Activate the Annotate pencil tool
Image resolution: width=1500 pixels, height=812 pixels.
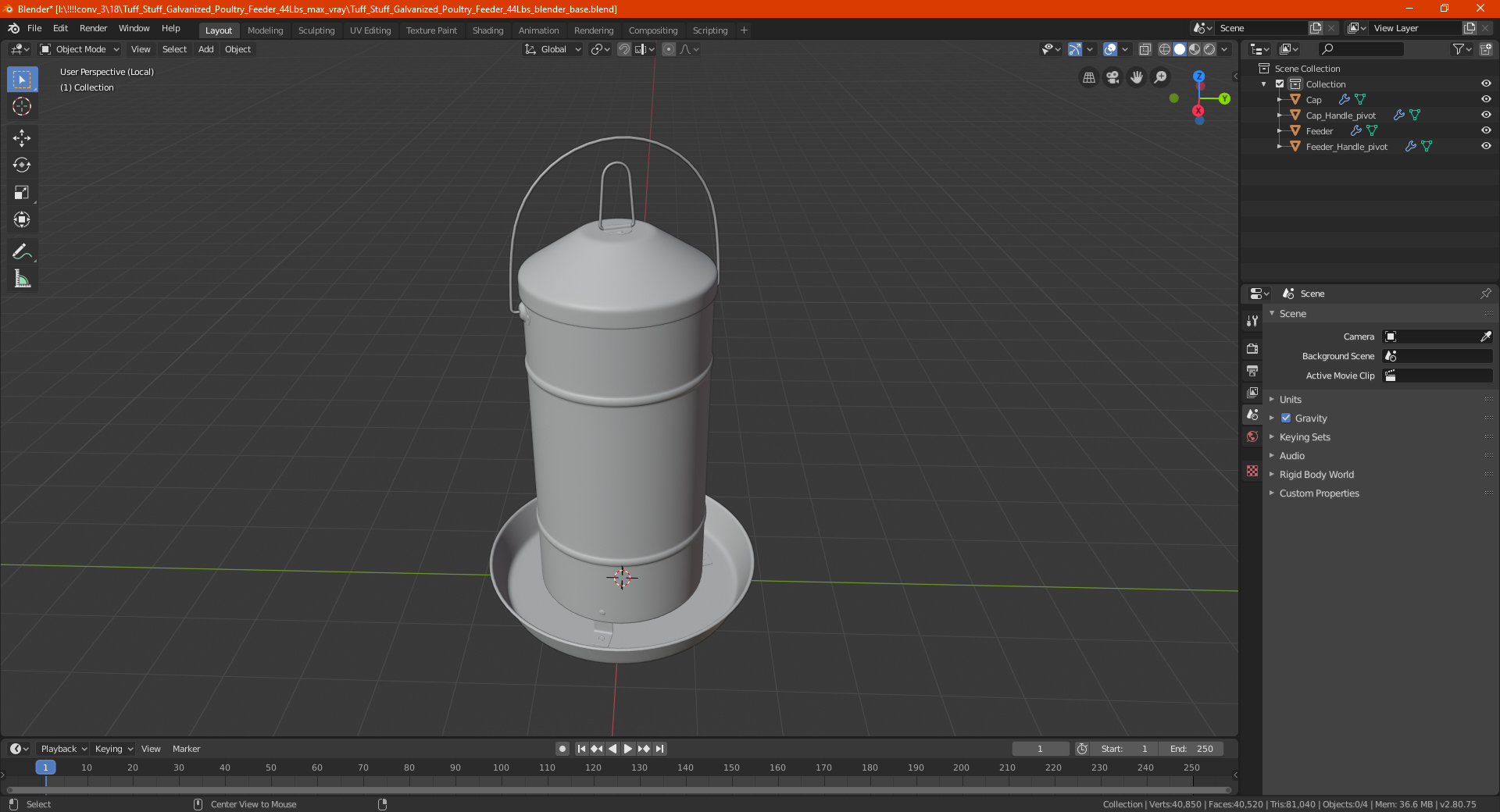pyautogui.click(x=22, y=251)
